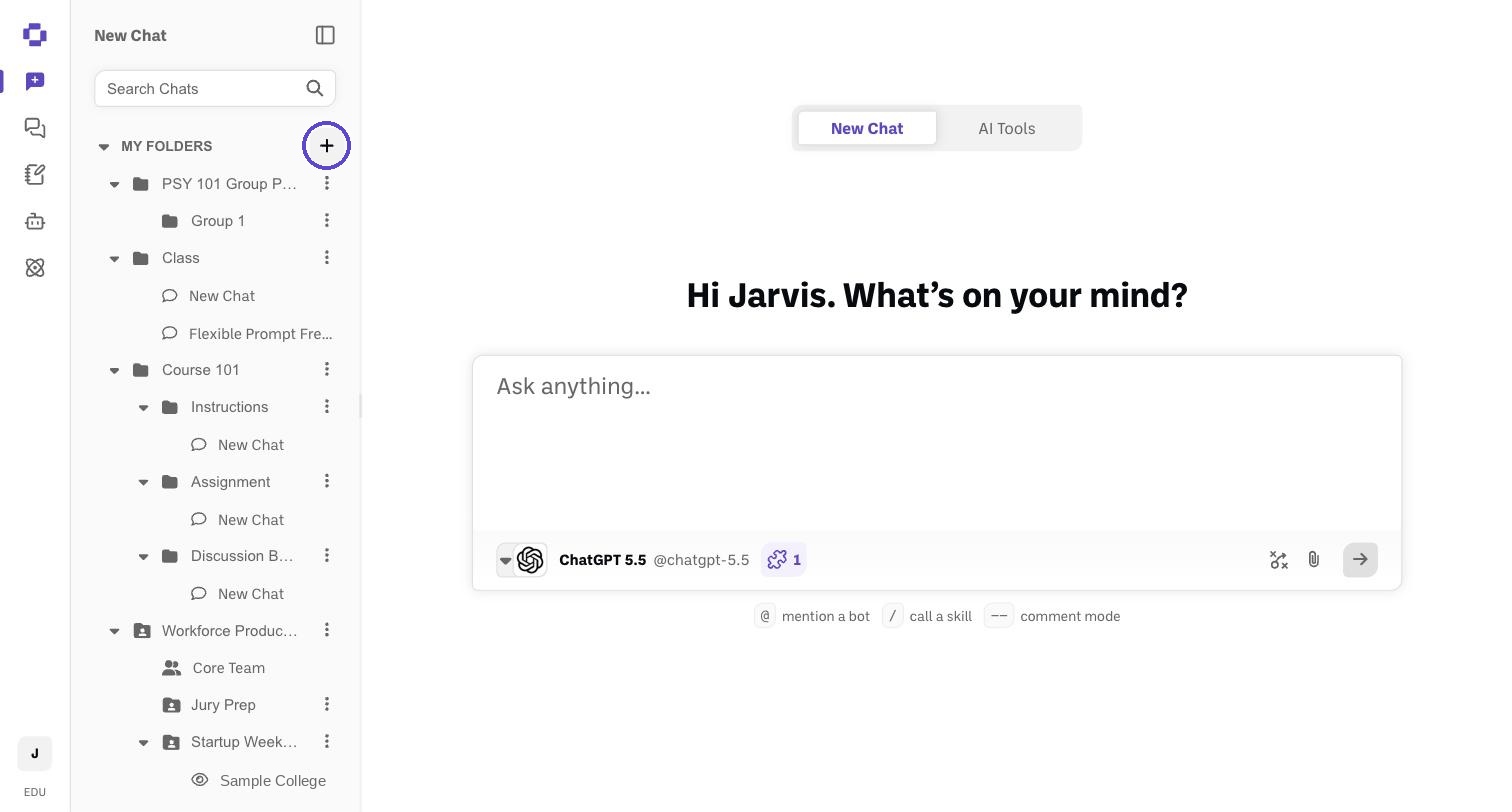Open the new chat icon in the left rail
Viewport: 1512px width, 812px height.
[x=35, y=81]
